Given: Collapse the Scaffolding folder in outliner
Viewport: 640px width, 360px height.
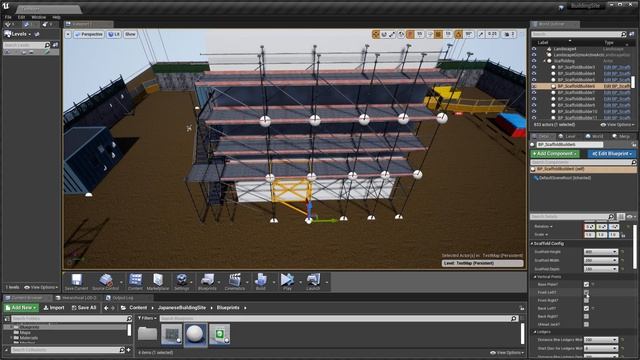Looking at the screenshot, I should coord(544,61).
